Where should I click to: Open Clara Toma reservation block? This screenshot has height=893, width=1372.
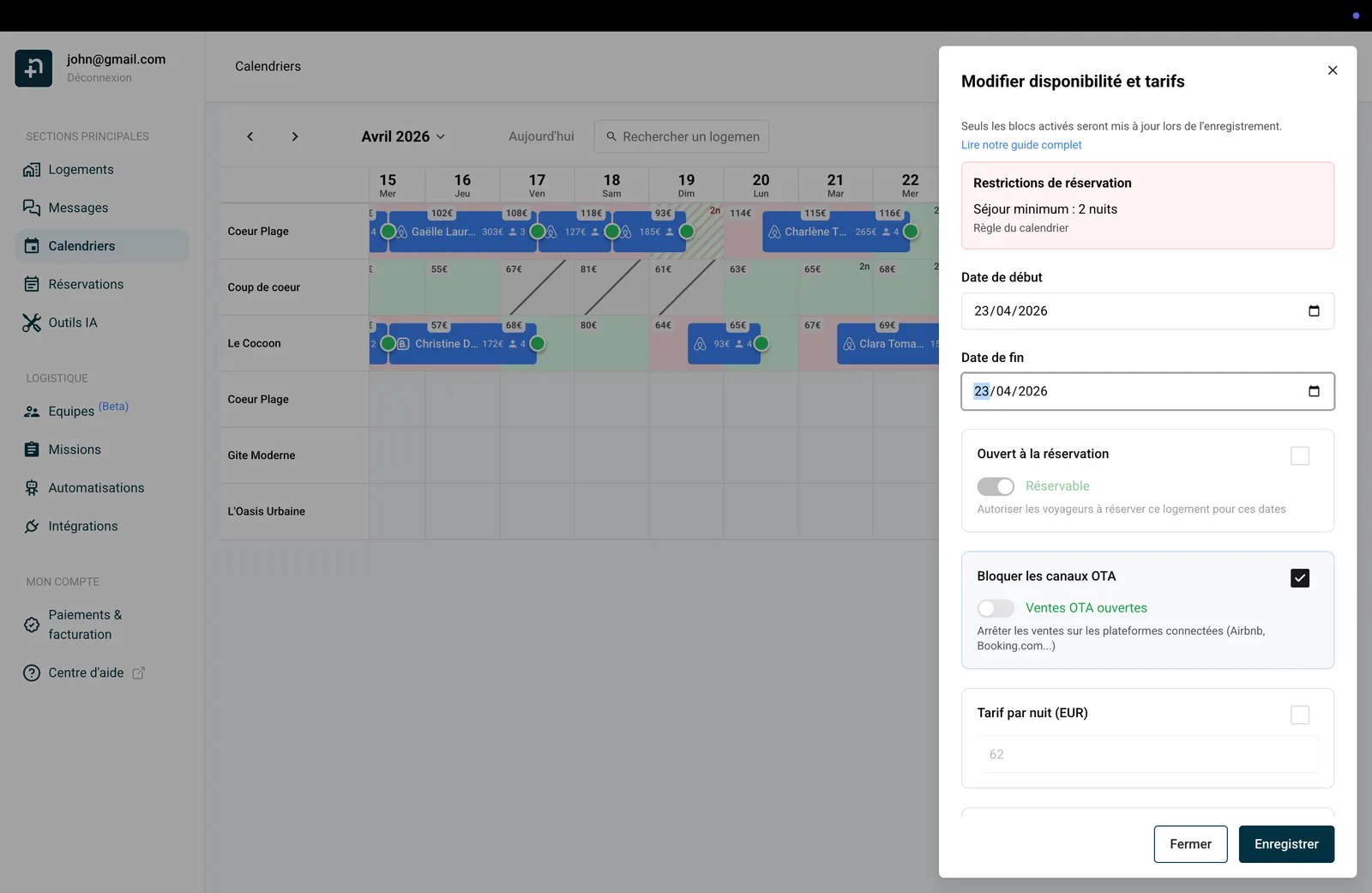coord(888,344)
